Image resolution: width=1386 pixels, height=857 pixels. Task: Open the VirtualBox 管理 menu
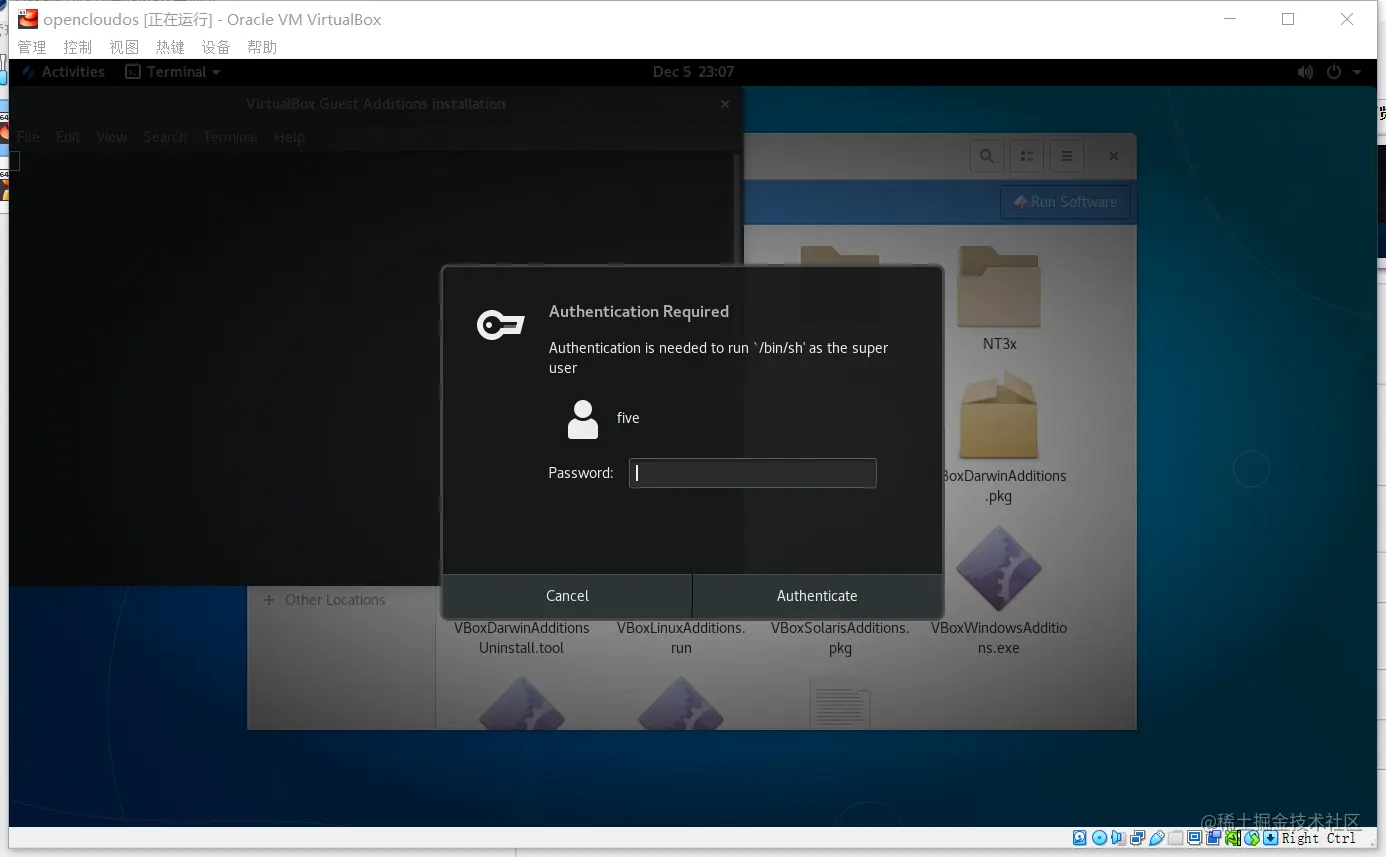click(32, 47)
